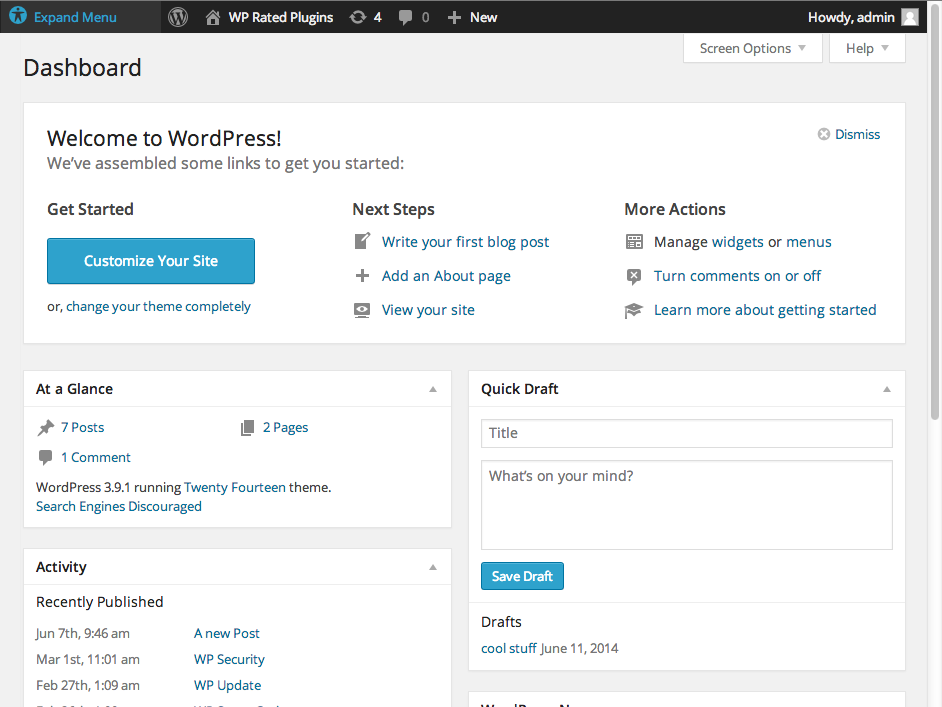Click the pushpin icon next to 7 Posts
The image size is (942, 707).
coord(46,428)
